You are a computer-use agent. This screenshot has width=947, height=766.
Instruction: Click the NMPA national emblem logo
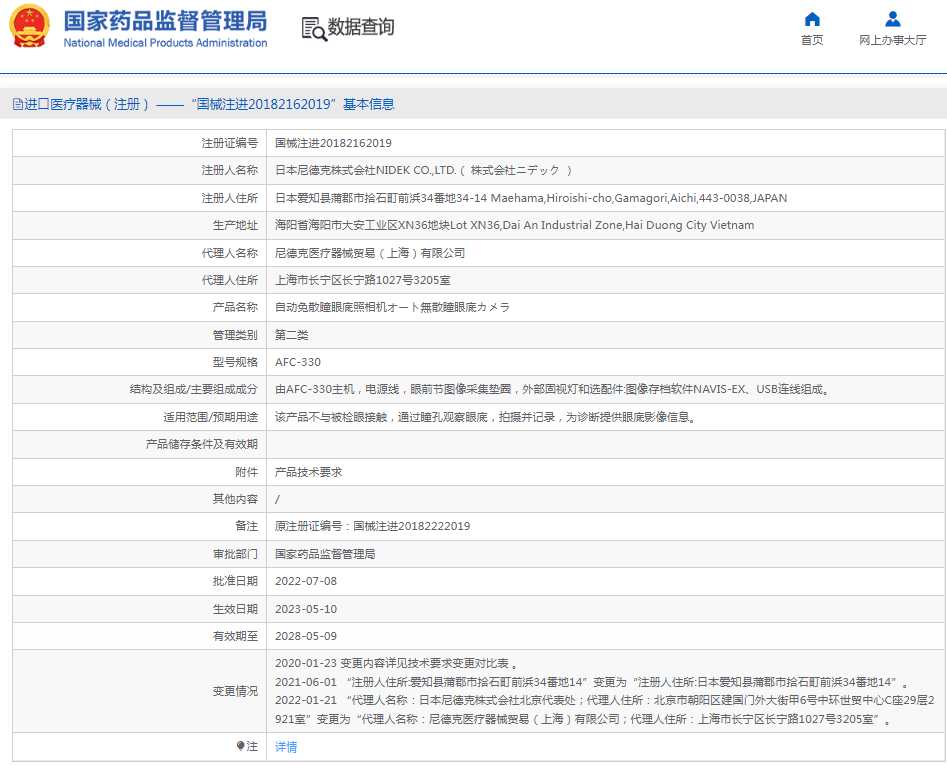click(29, 26)
